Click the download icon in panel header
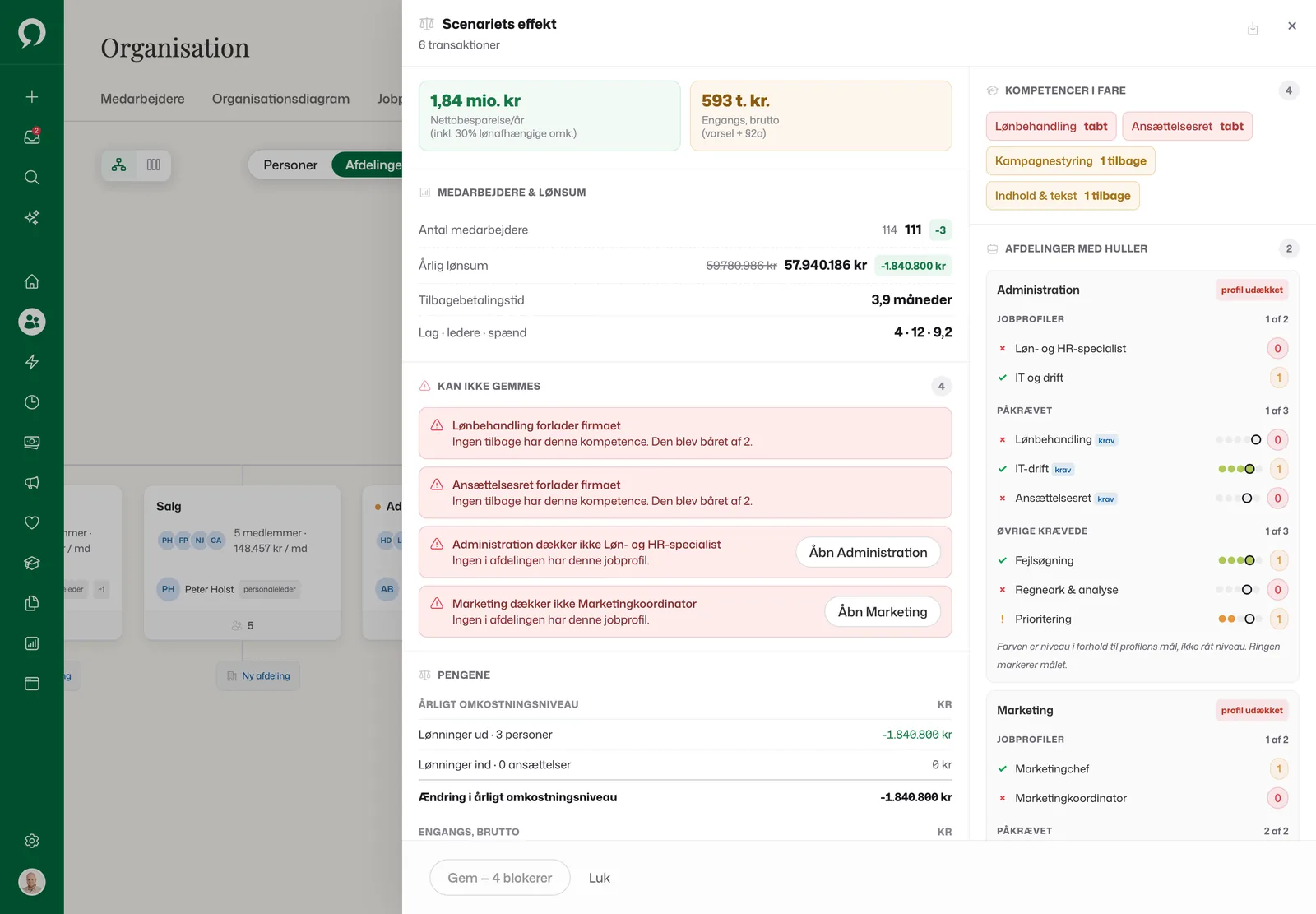The width and height of the screenshot is (1316, 914). pos(1253,29)
